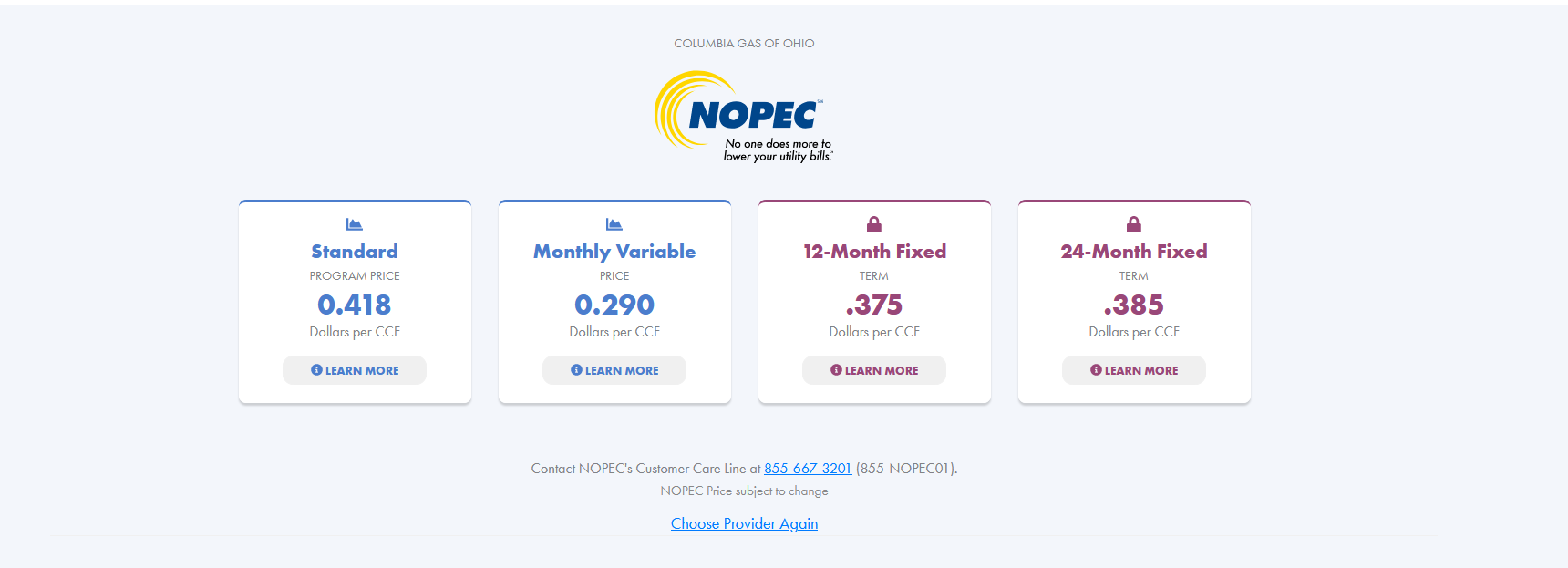Open Learn More for Monthly Variable plan
Screen dimensions: 1568x568
[x=614, y=370]
